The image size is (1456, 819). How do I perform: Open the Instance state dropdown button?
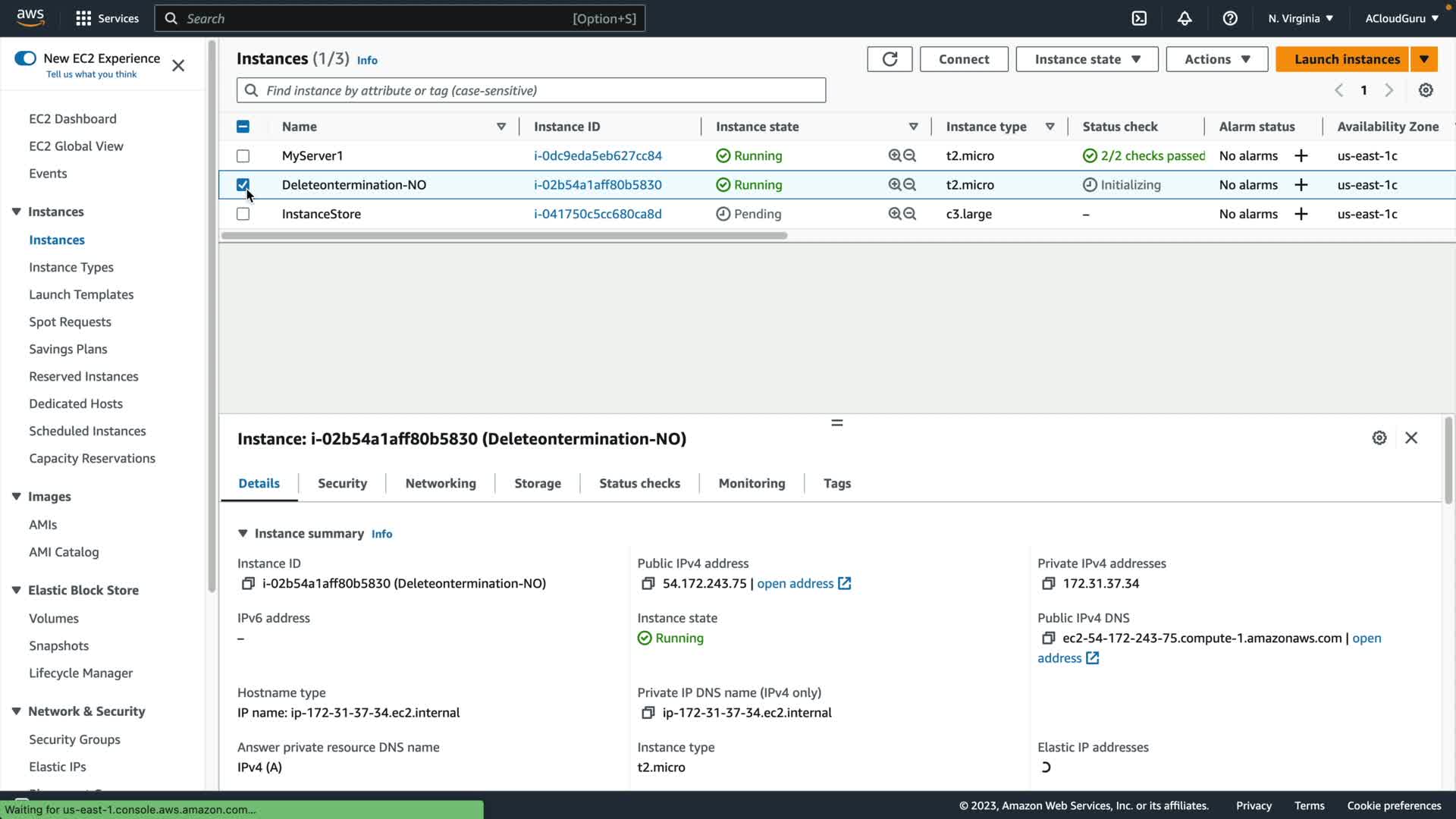(1087, 59)
